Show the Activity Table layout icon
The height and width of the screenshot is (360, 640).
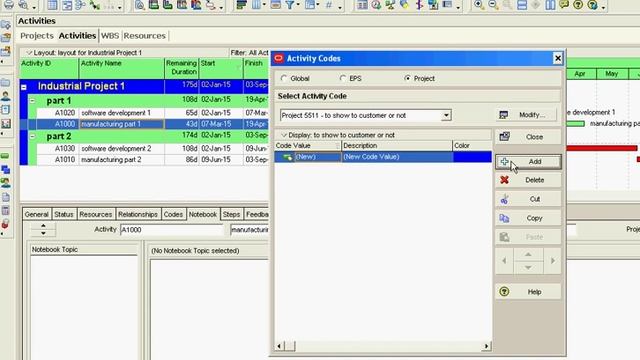pyautogui.click(x=52, y=5)
